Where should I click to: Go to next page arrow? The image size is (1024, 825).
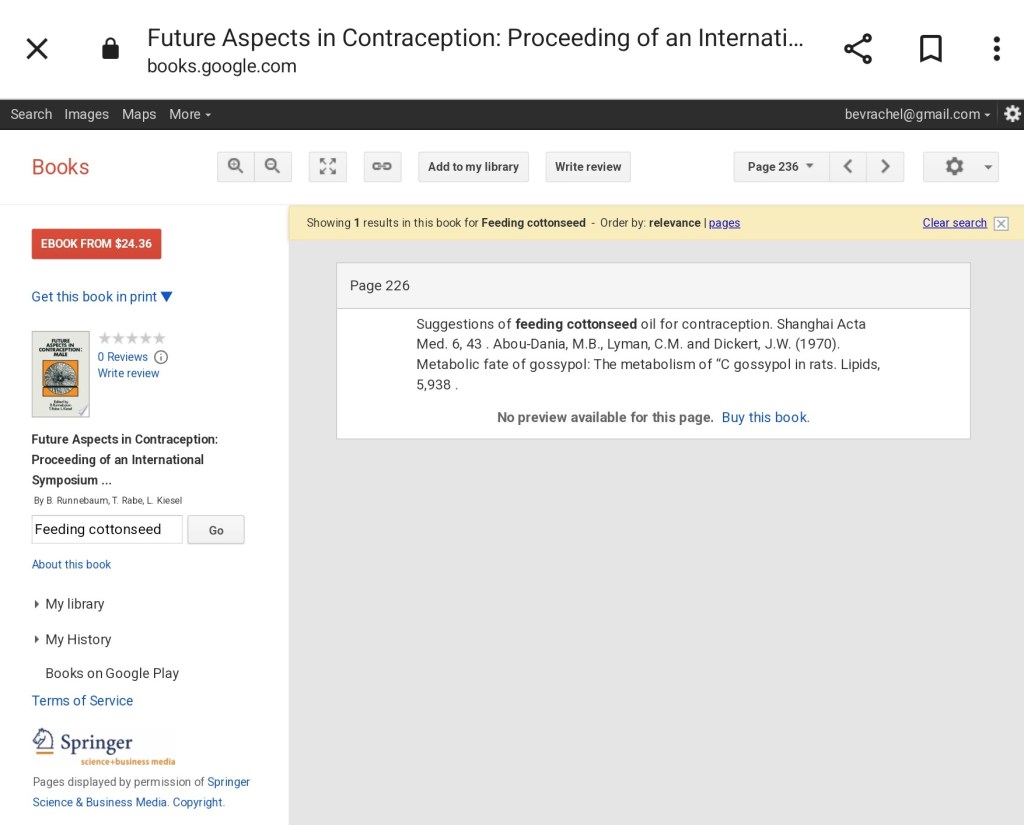pos(885,167)
